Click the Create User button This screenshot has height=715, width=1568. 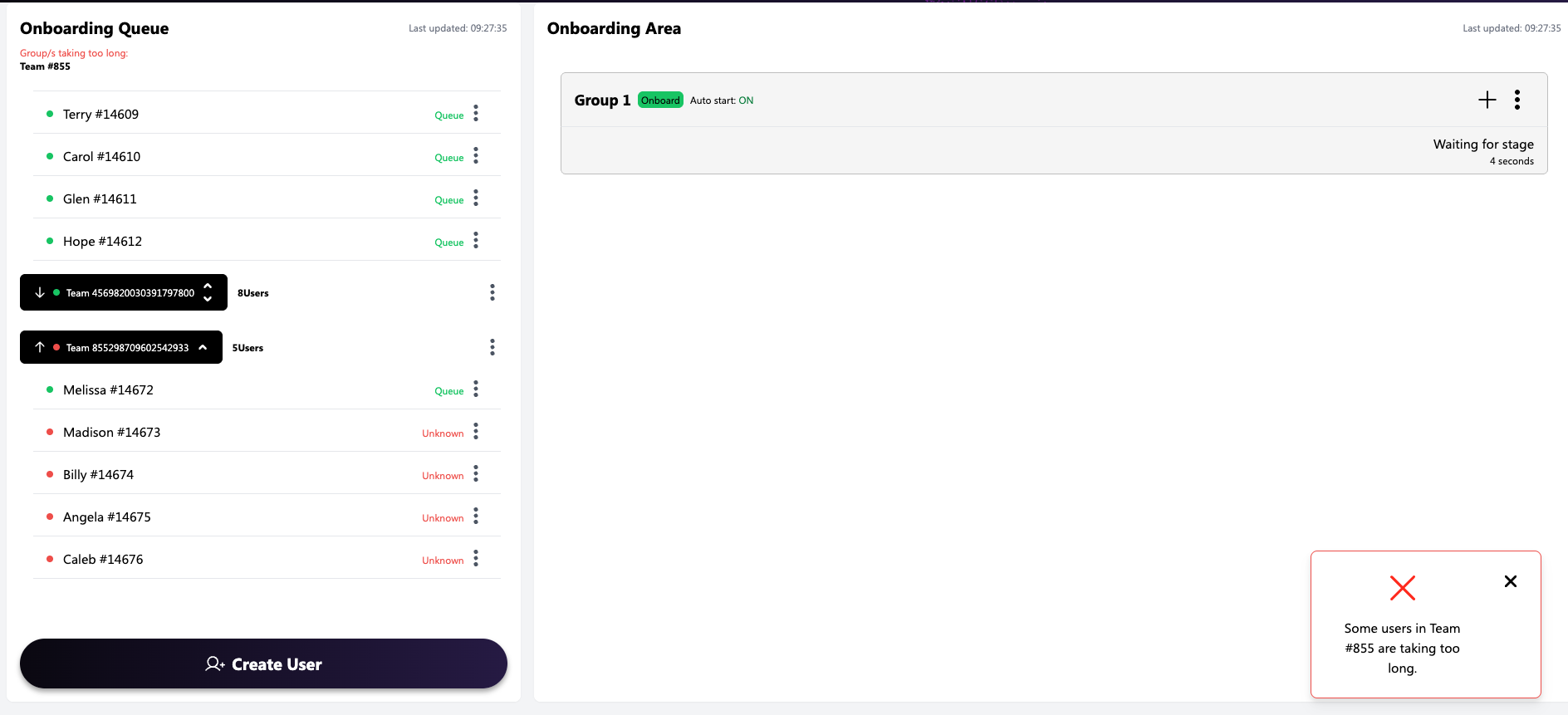click(263, 664)
